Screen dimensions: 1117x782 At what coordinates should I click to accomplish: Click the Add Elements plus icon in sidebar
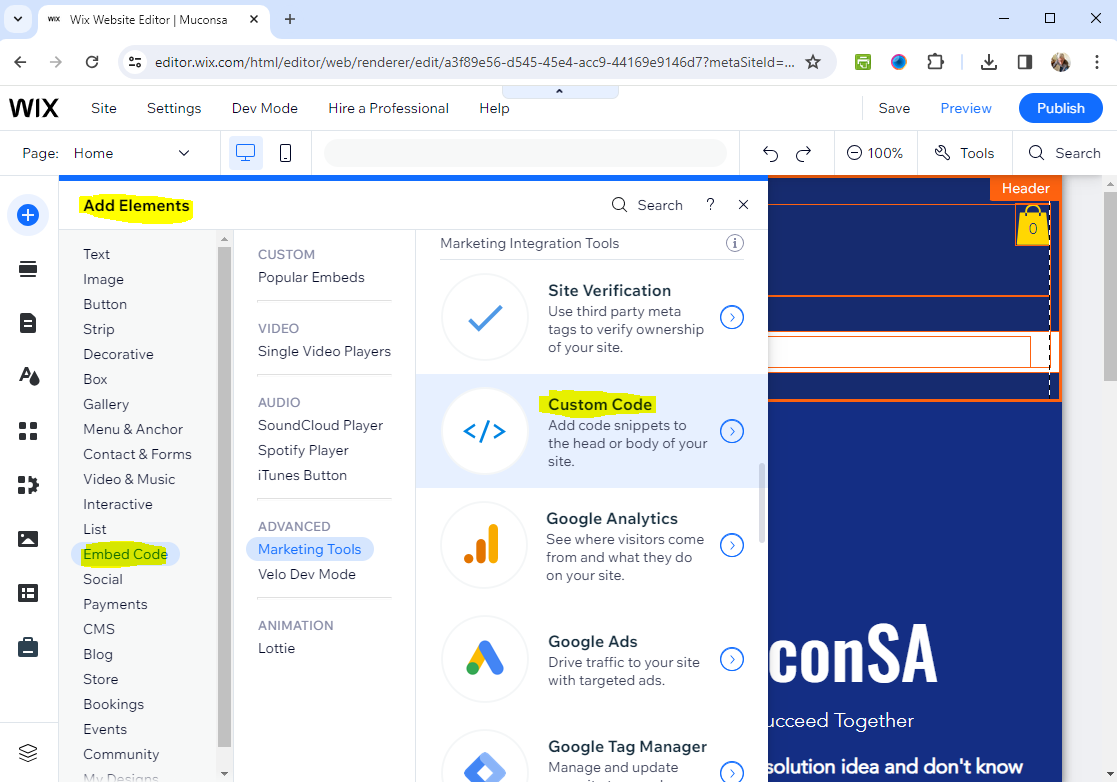click(x=28, y=215)
